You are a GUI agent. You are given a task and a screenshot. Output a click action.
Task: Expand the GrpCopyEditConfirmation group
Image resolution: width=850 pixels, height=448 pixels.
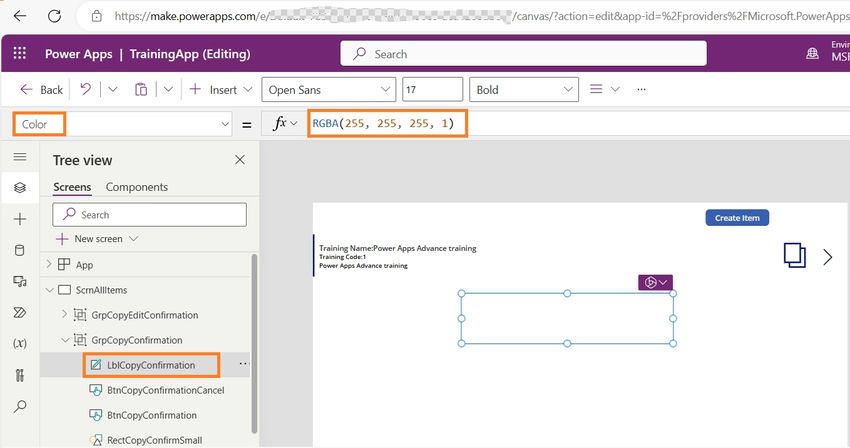(x=65, y=315)
